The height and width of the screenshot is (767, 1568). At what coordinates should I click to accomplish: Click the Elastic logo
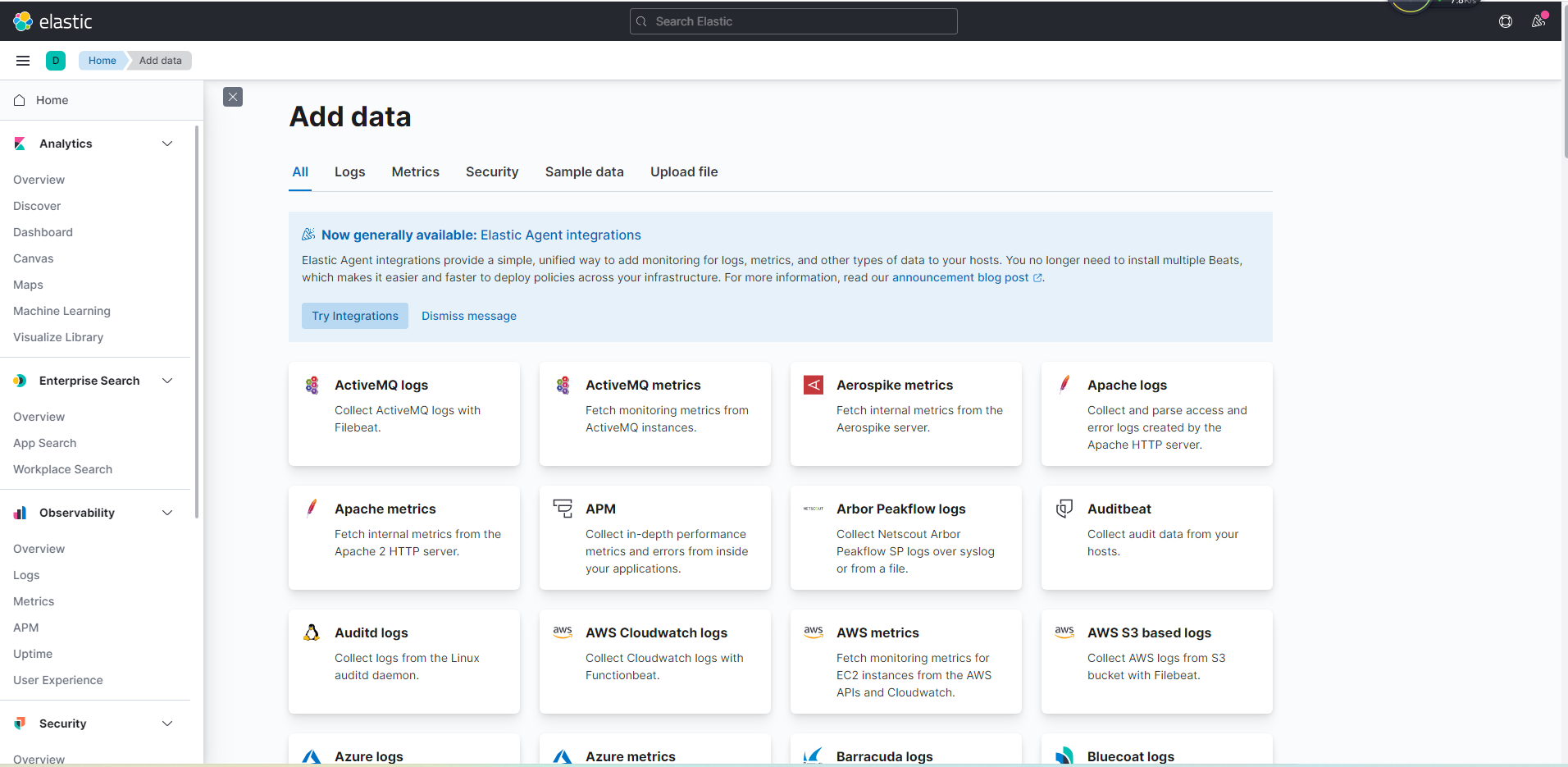[52, 21]
